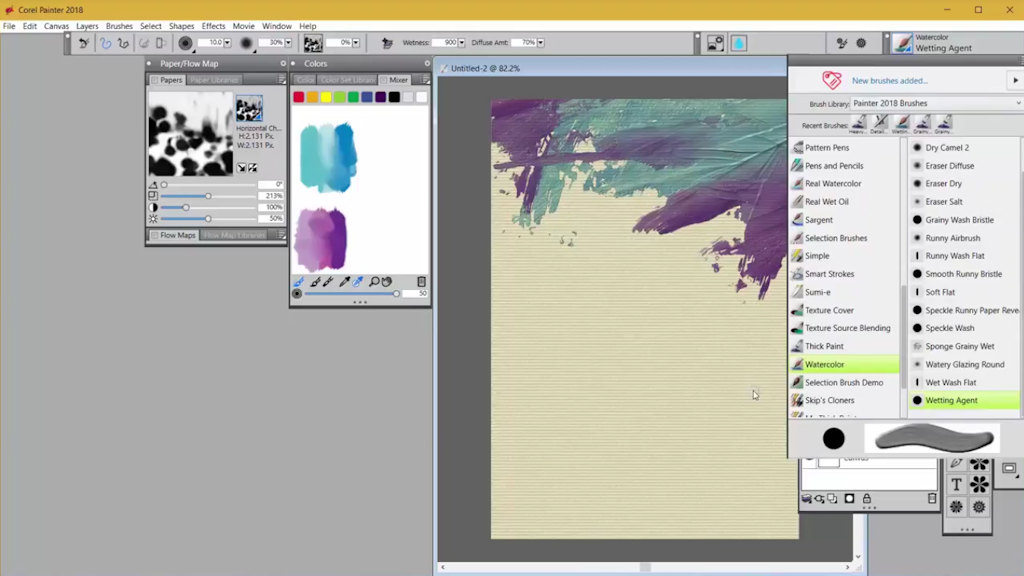This screenshot has height=576, width=1024.
Task: Select the Pan hand tool in the Mixer panel
Action: click(x=388, y=283)
